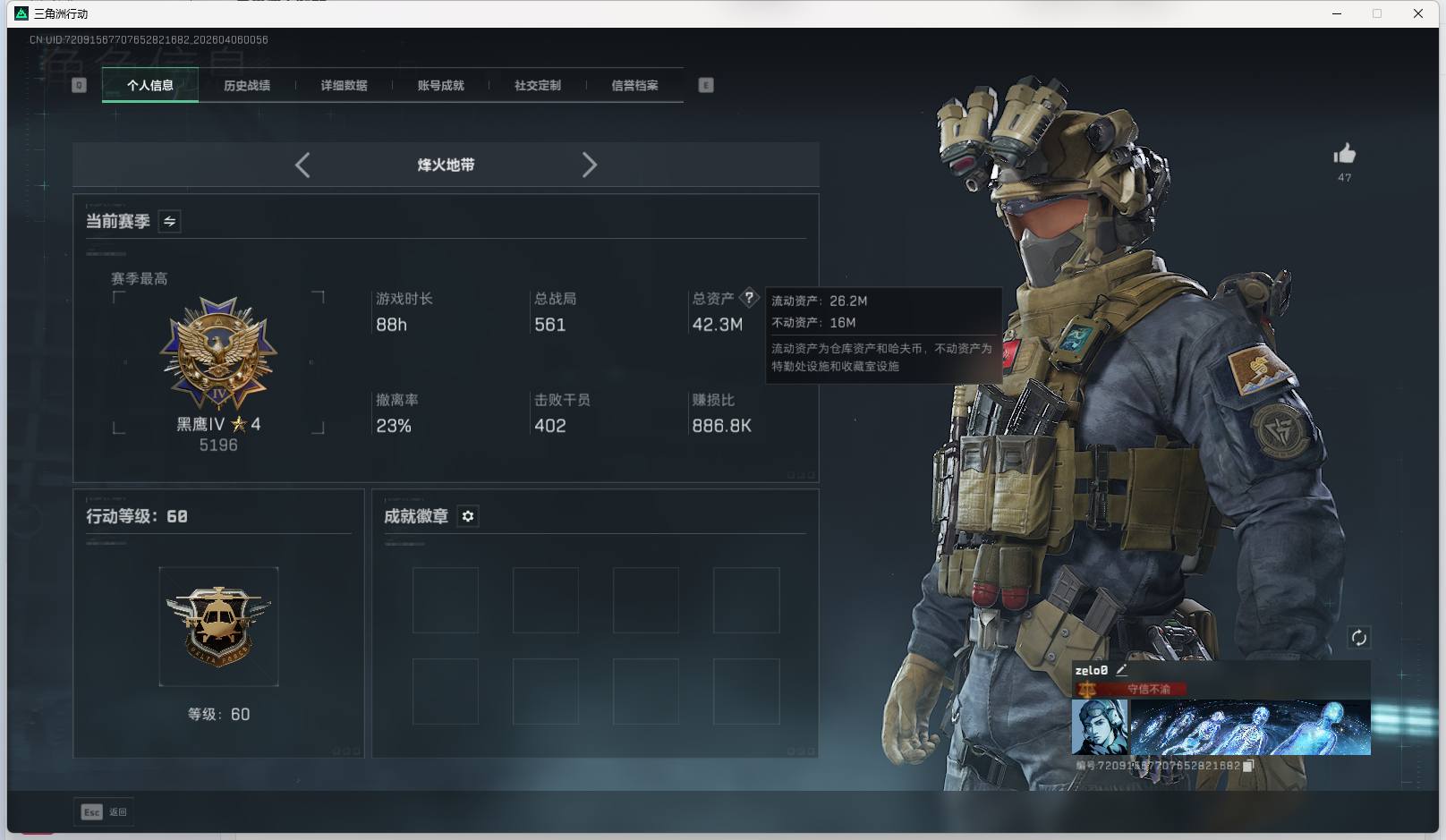This screenshot has height=840, width=1446.
Task: Click the 黑鹰IV rank badge emblem
Action: point(218,354)
